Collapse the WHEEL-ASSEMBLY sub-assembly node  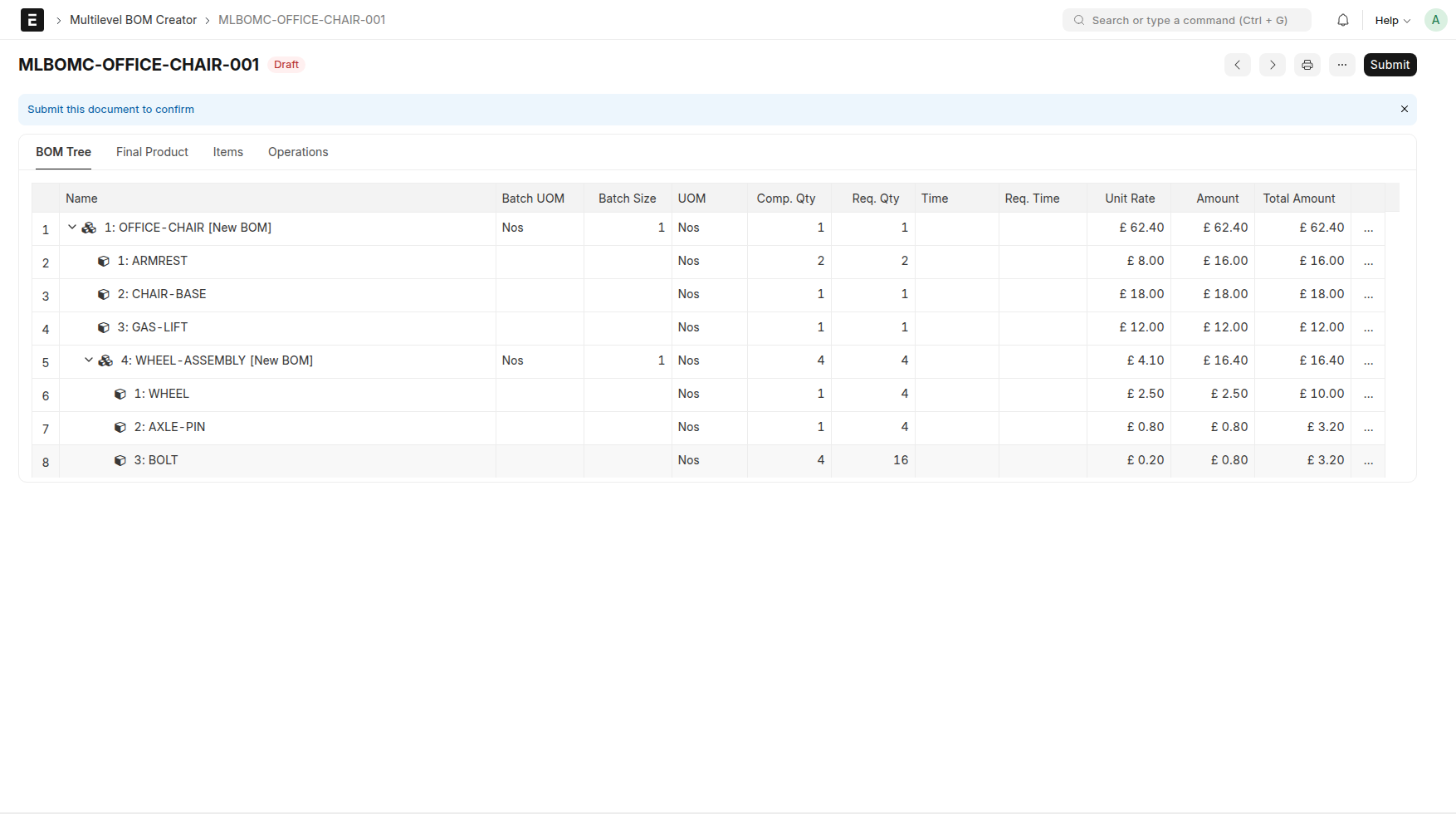[x=89, y=360]
